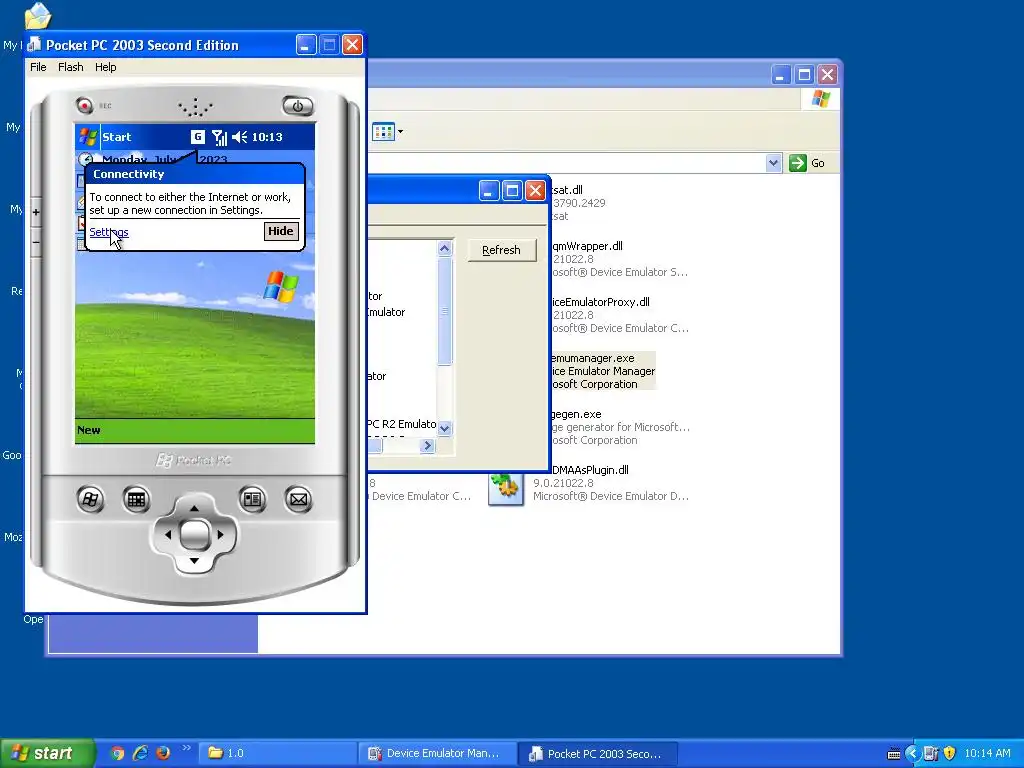Expand hidden system tray icons
This screenshot has width=1024, height=768.
(x=912, y=753)
